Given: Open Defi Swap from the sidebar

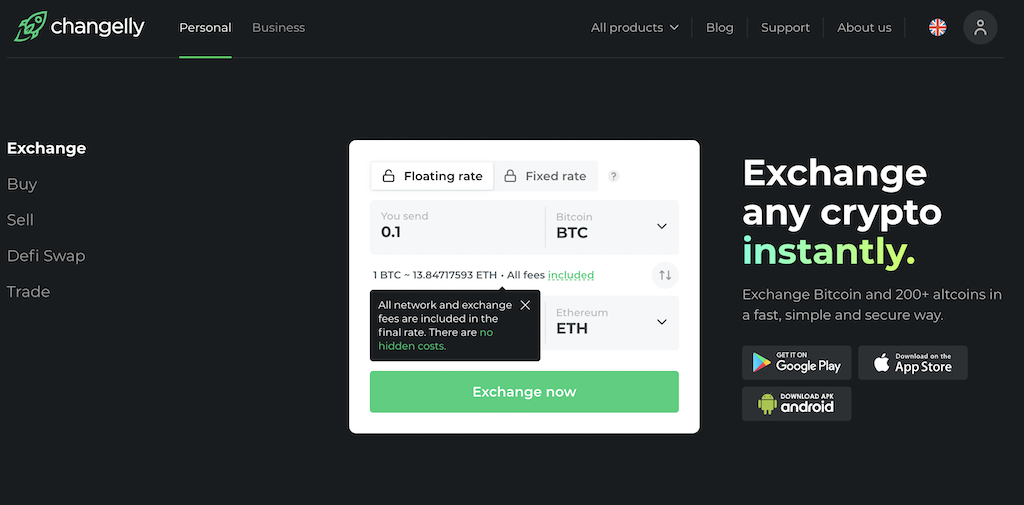Looking at the screenshot, I should tap(46, 255).
